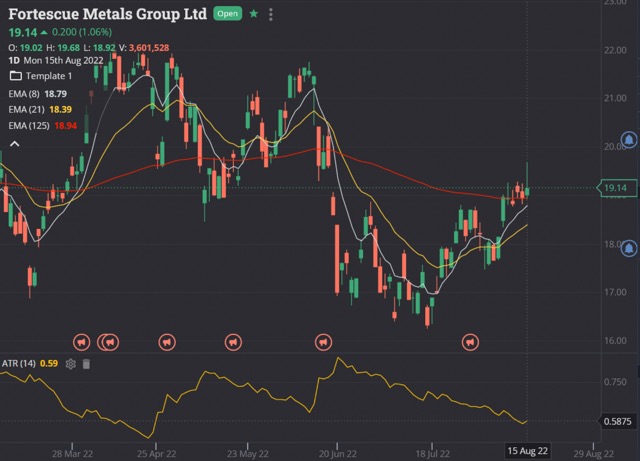Click the Open market status badge
The width and height of the screenshot is (640, 461).
point(227,15)
